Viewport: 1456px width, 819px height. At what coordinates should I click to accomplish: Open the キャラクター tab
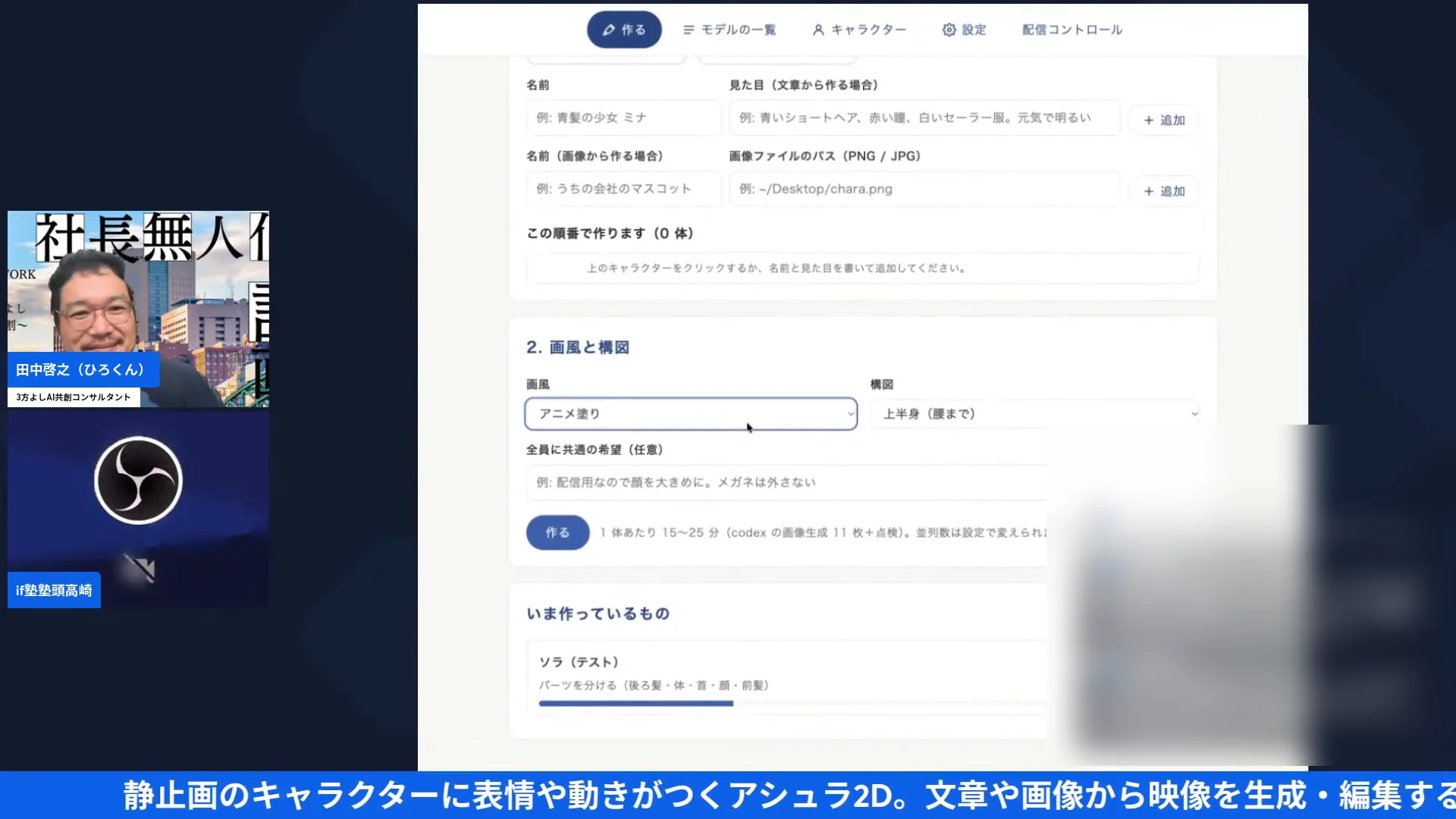coord(859,30)
